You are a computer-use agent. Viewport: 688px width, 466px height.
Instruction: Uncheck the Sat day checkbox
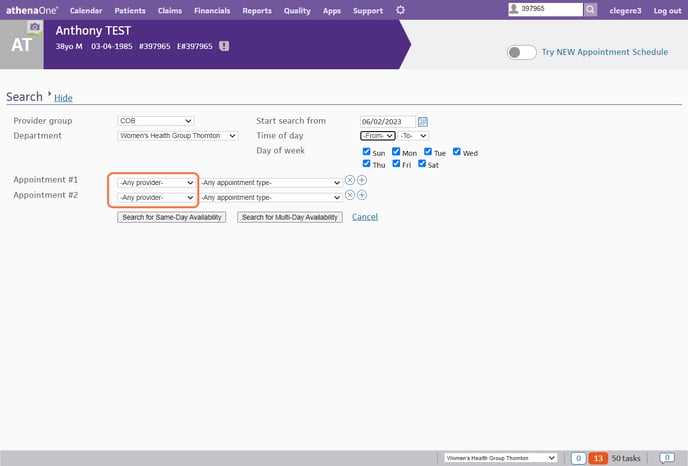tap(422, 164)
